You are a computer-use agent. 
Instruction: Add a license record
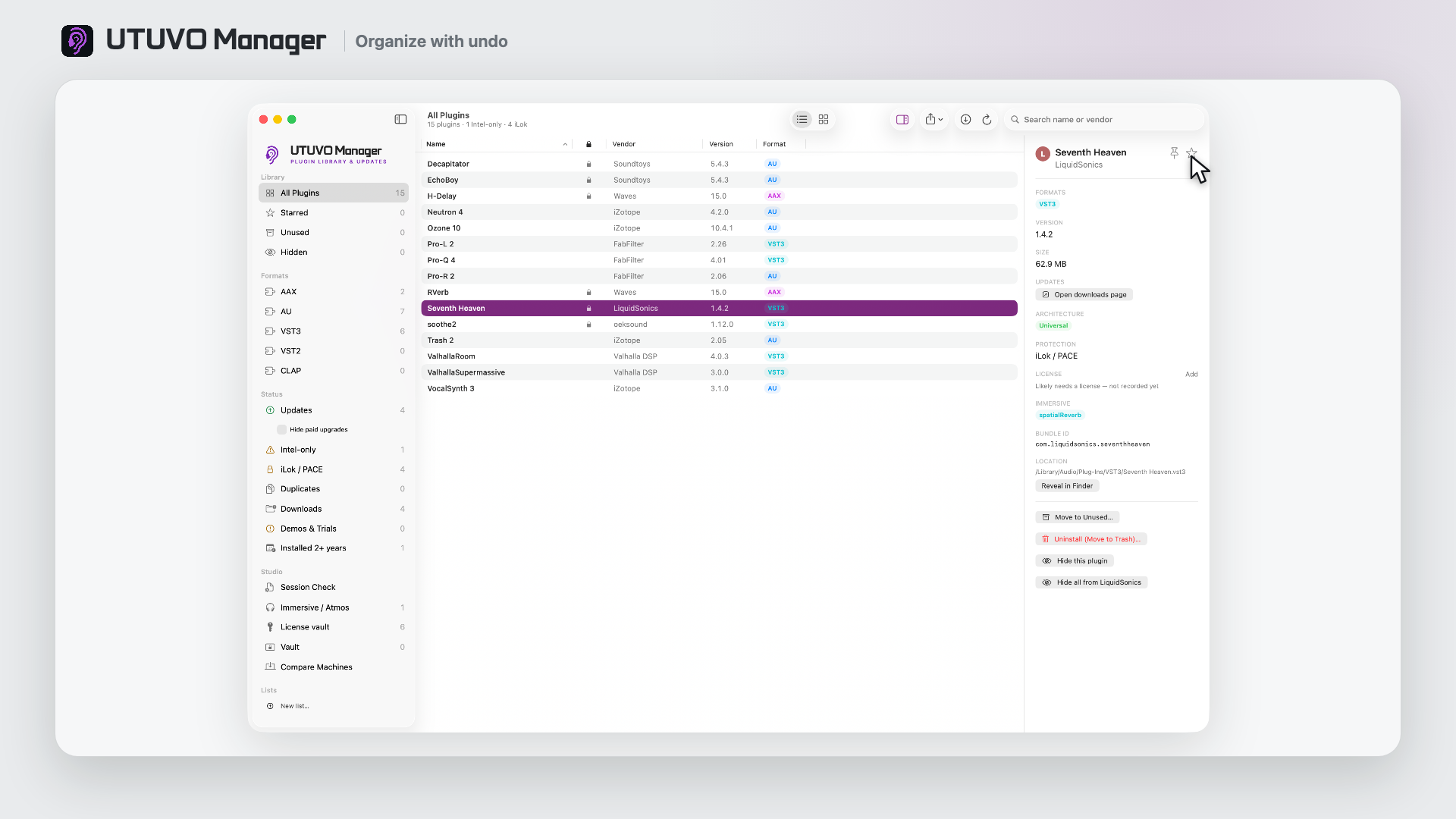pos(1191,374)
